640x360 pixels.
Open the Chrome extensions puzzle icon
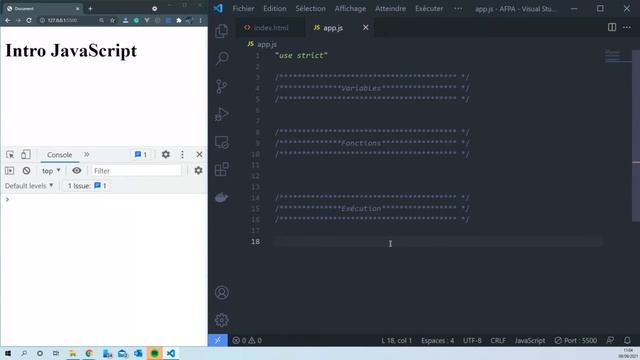[x=179, y=20]
